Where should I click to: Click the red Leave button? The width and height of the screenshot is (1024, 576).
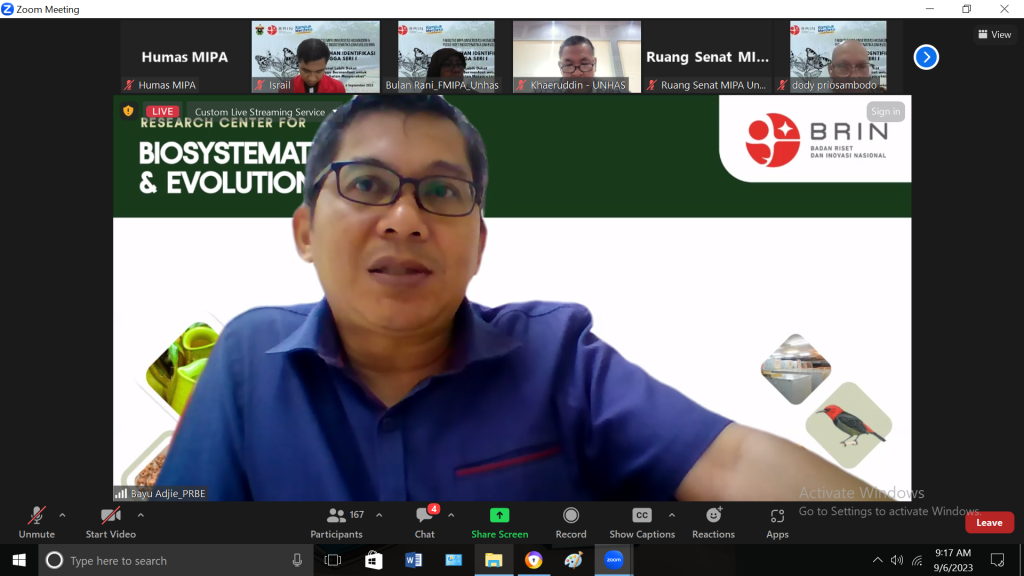pos(989,523)
